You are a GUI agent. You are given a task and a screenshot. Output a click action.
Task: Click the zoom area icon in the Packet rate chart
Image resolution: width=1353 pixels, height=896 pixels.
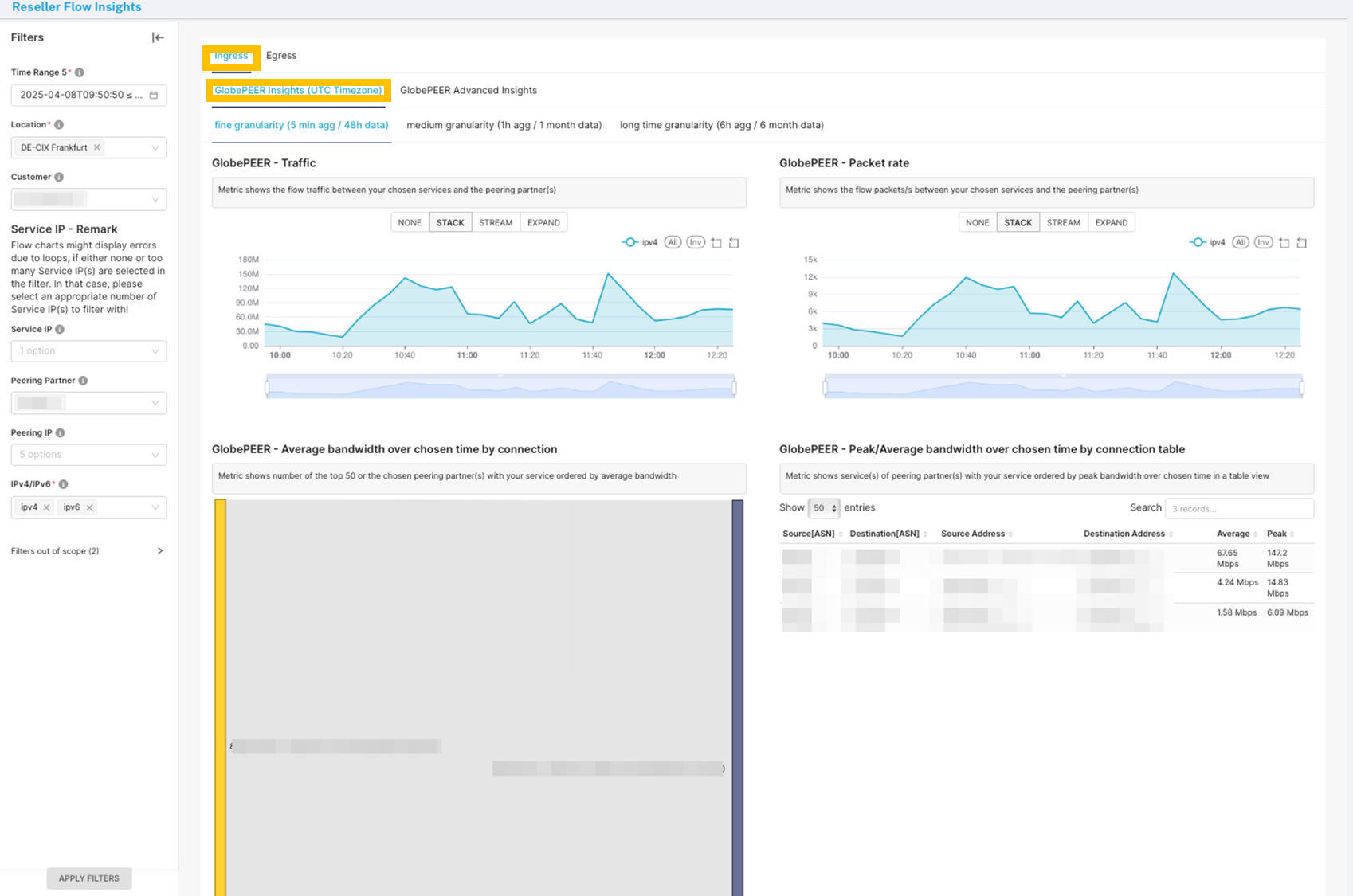(x=1284, y=243)
